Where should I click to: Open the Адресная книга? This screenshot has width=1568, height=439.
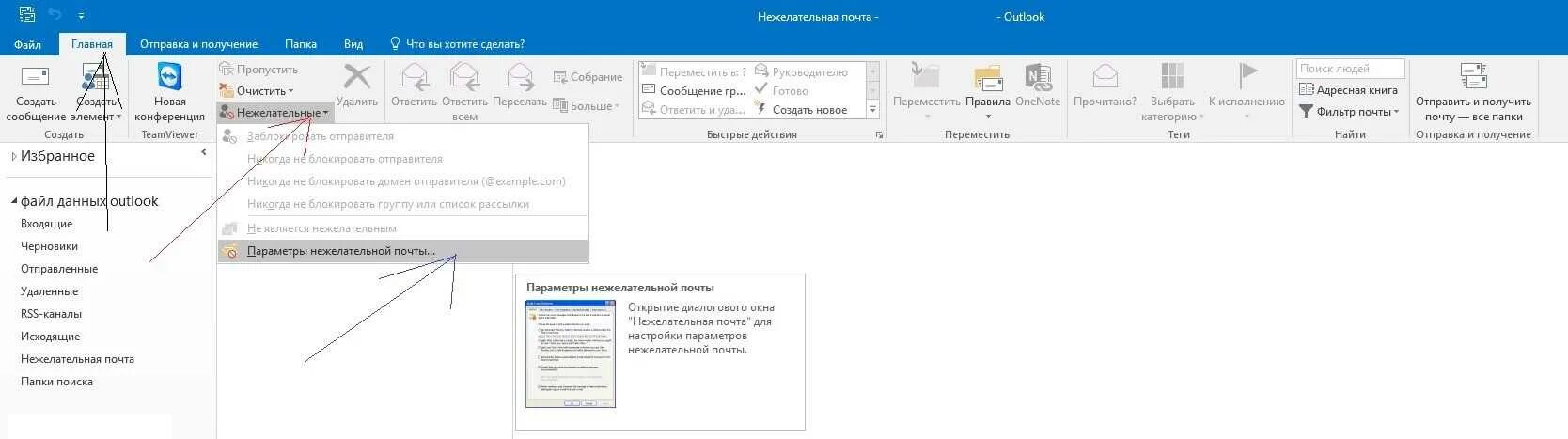point(1348,90)
